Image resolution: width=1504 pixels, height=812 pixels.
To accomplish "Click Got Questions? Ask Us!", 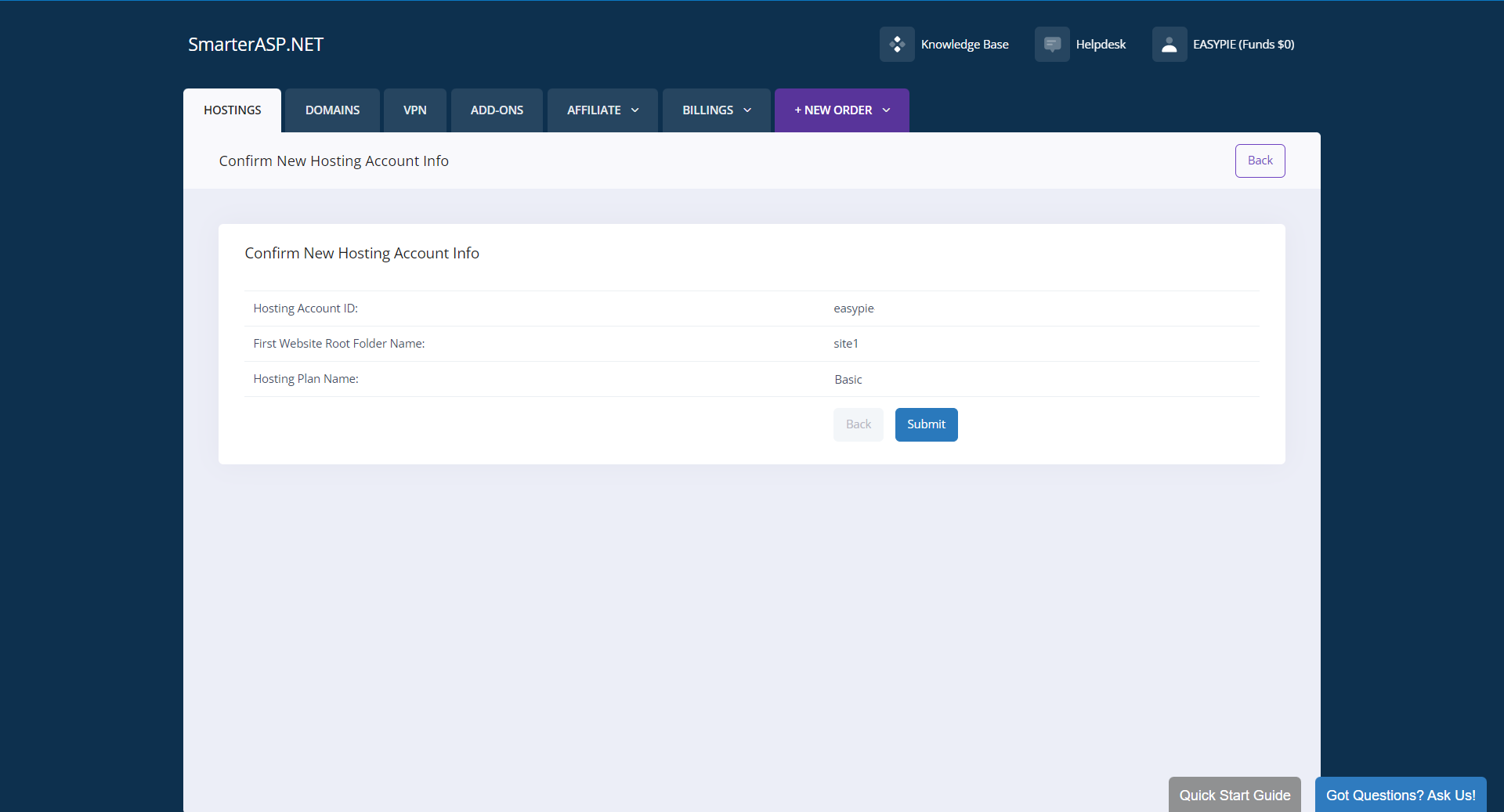I will coord(1401,795).
